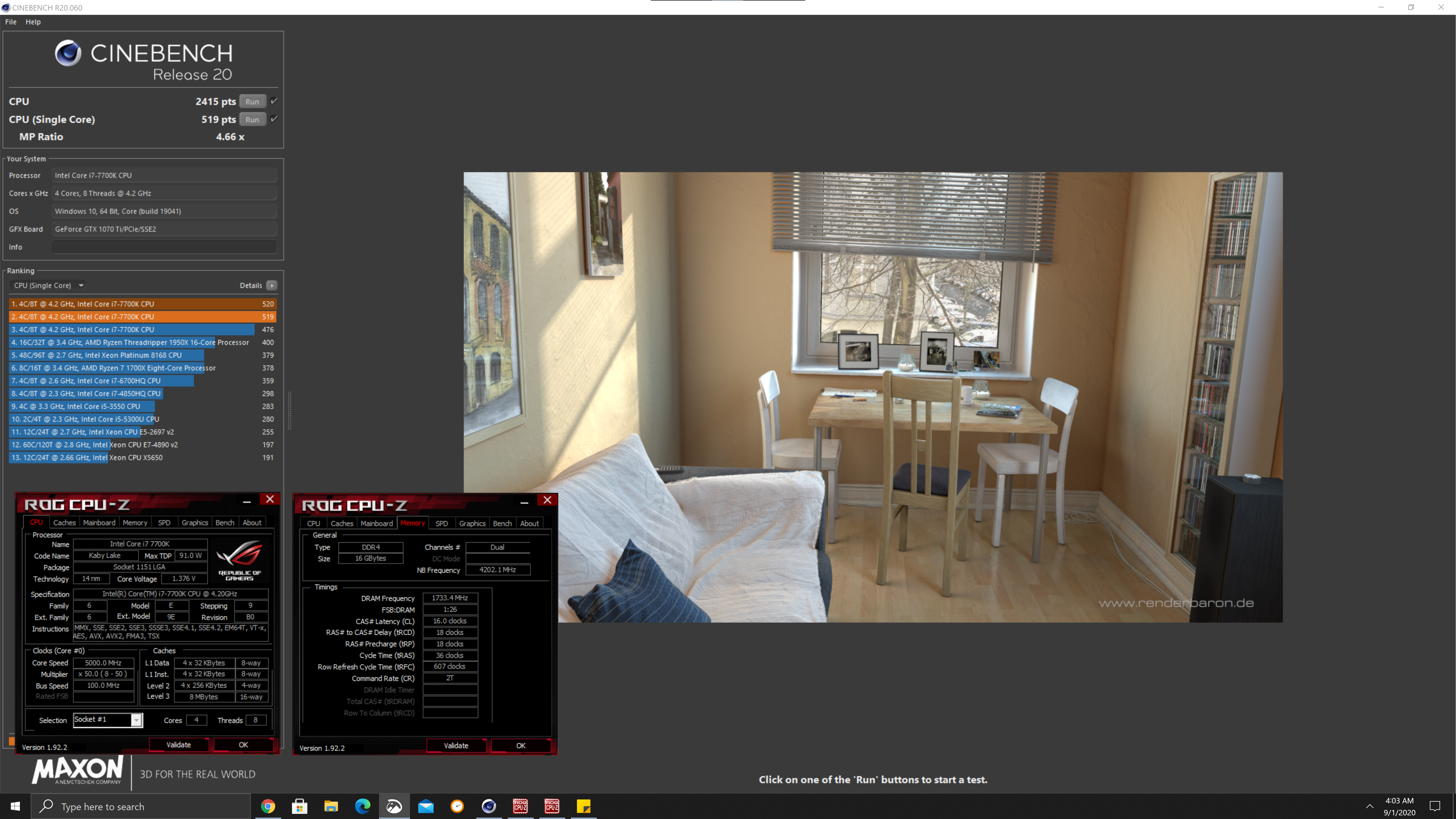The image size is (1456, 819).
Task: Open the Details arrow in Ranking
Action: [272, 286]
